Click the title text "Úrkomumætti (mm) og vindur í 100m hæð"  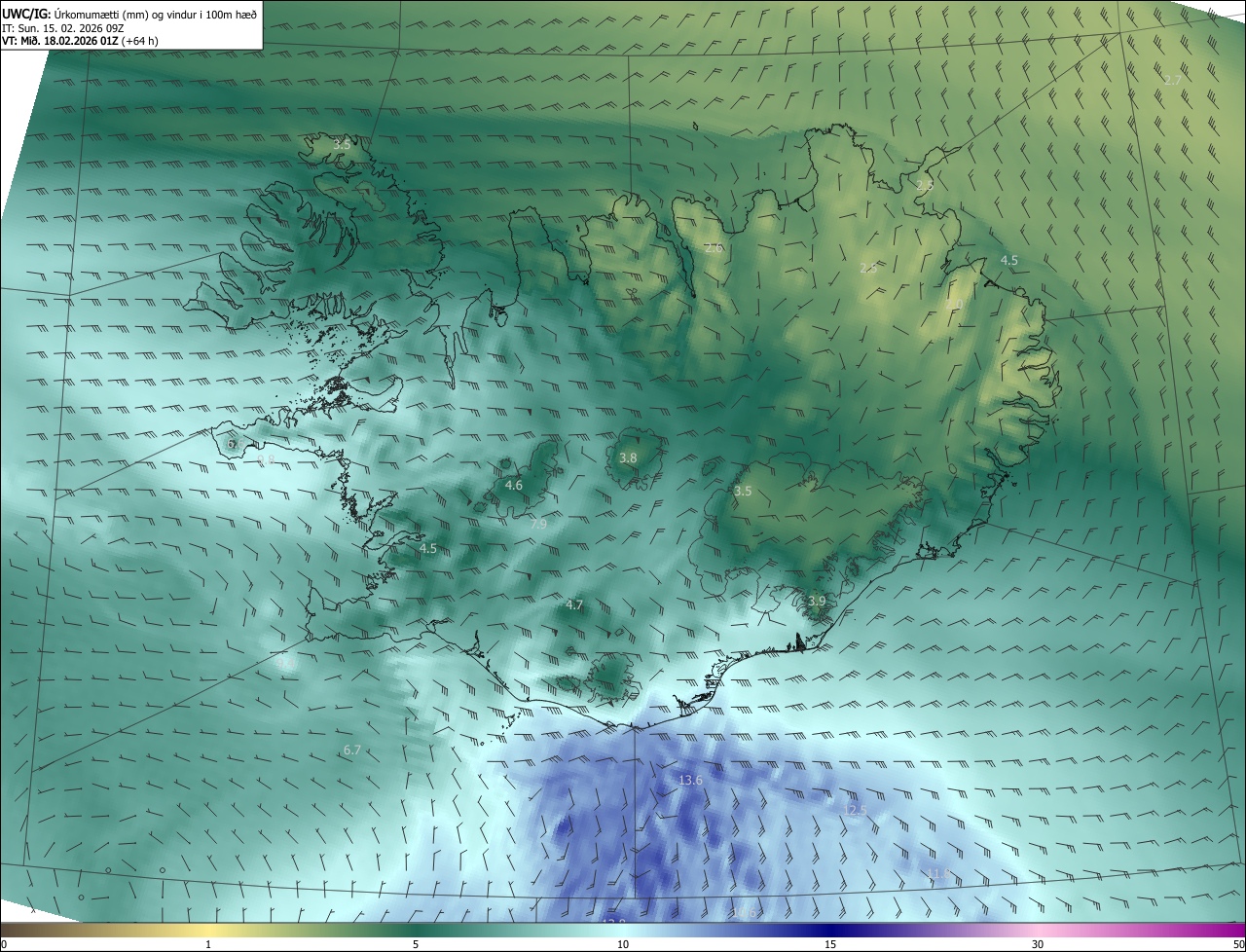[156, 14]
